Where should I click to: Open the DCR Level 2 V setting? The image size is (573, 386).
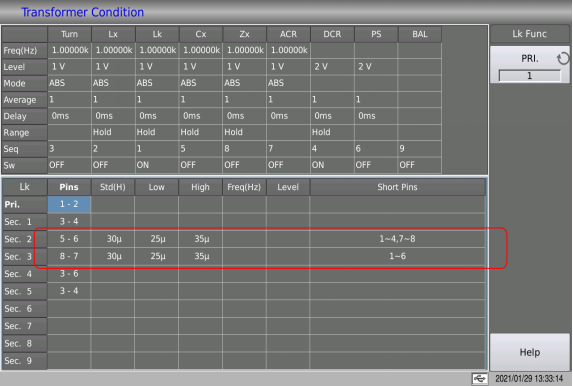point(332,67)
